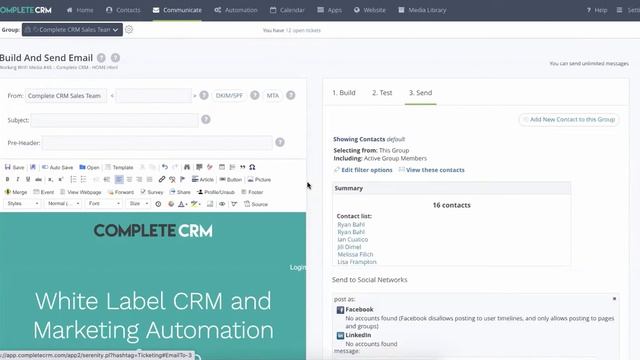Insert a numbered list
The height and width of the screenshot is (360, 640).
tap(73, 180)
